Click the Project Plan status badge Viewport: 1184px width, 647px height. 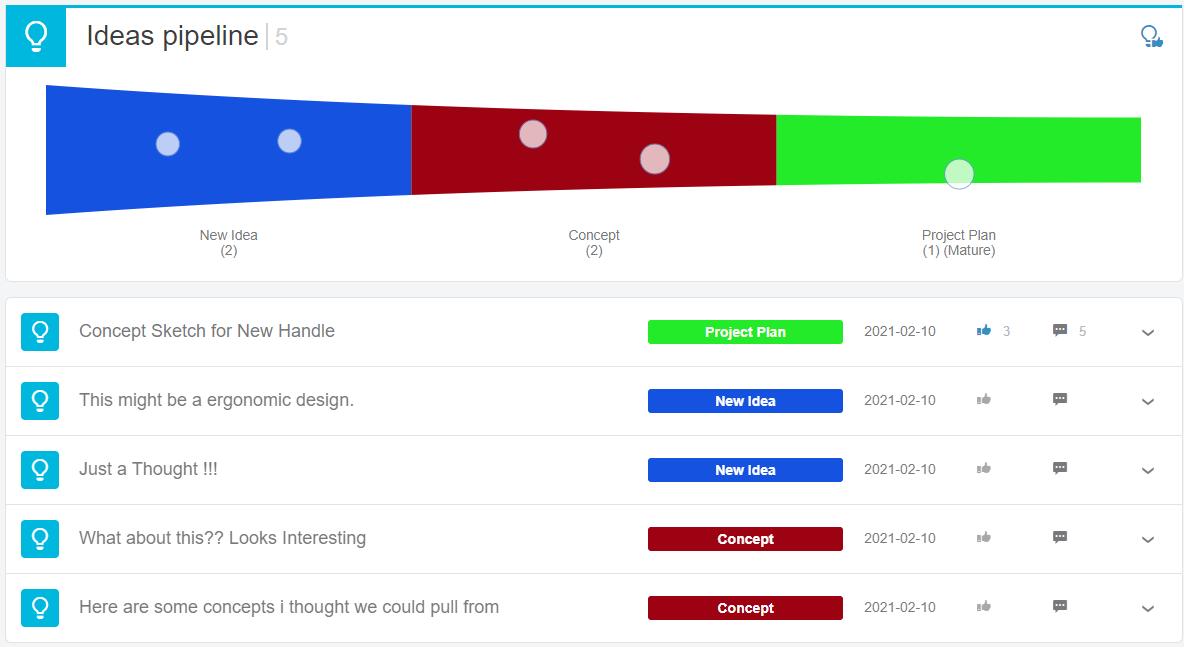(x=745, y=332)
